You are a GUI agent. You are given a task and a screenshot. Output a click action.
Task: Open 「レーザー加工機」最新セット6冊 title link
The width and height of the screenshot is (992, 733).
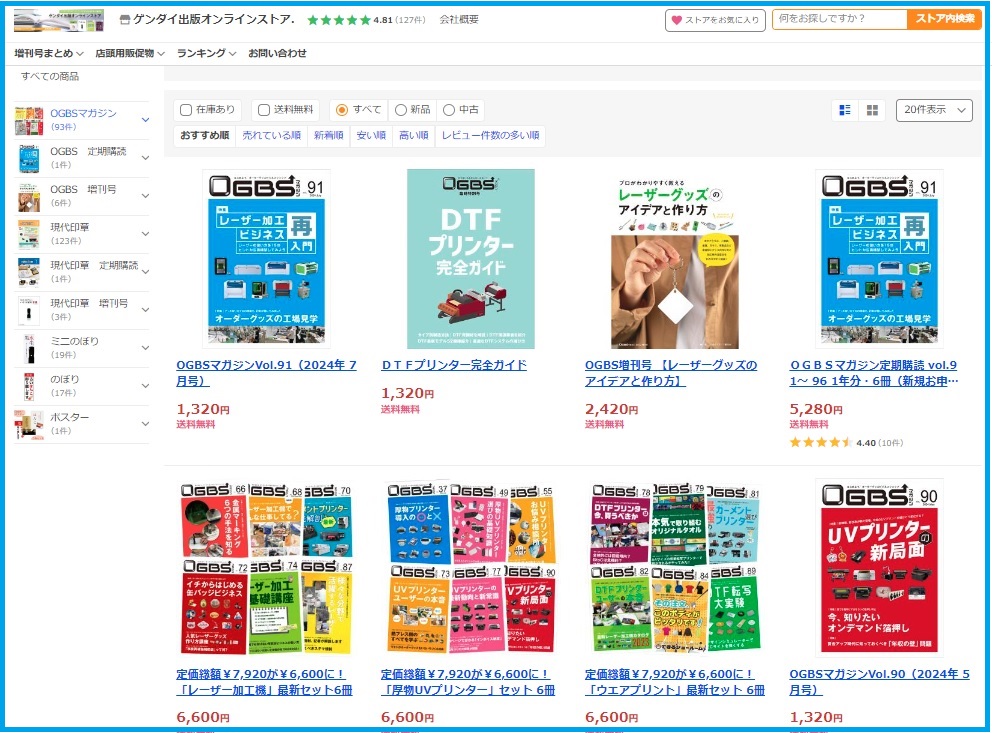264,682
